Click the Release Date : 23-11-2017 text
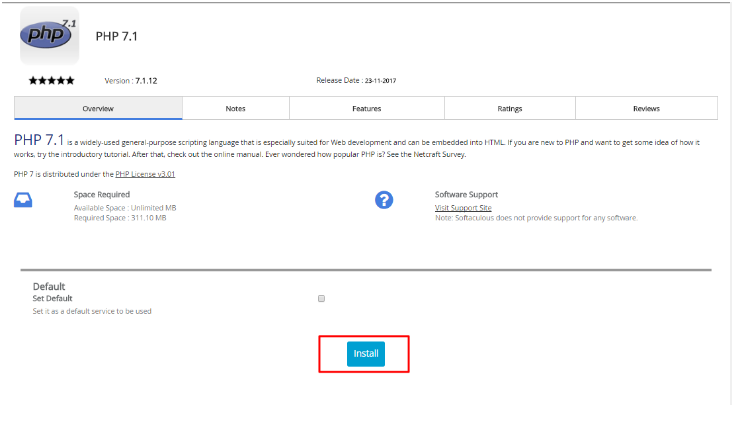This screenshot has height=423, width=748. [356, 80]
